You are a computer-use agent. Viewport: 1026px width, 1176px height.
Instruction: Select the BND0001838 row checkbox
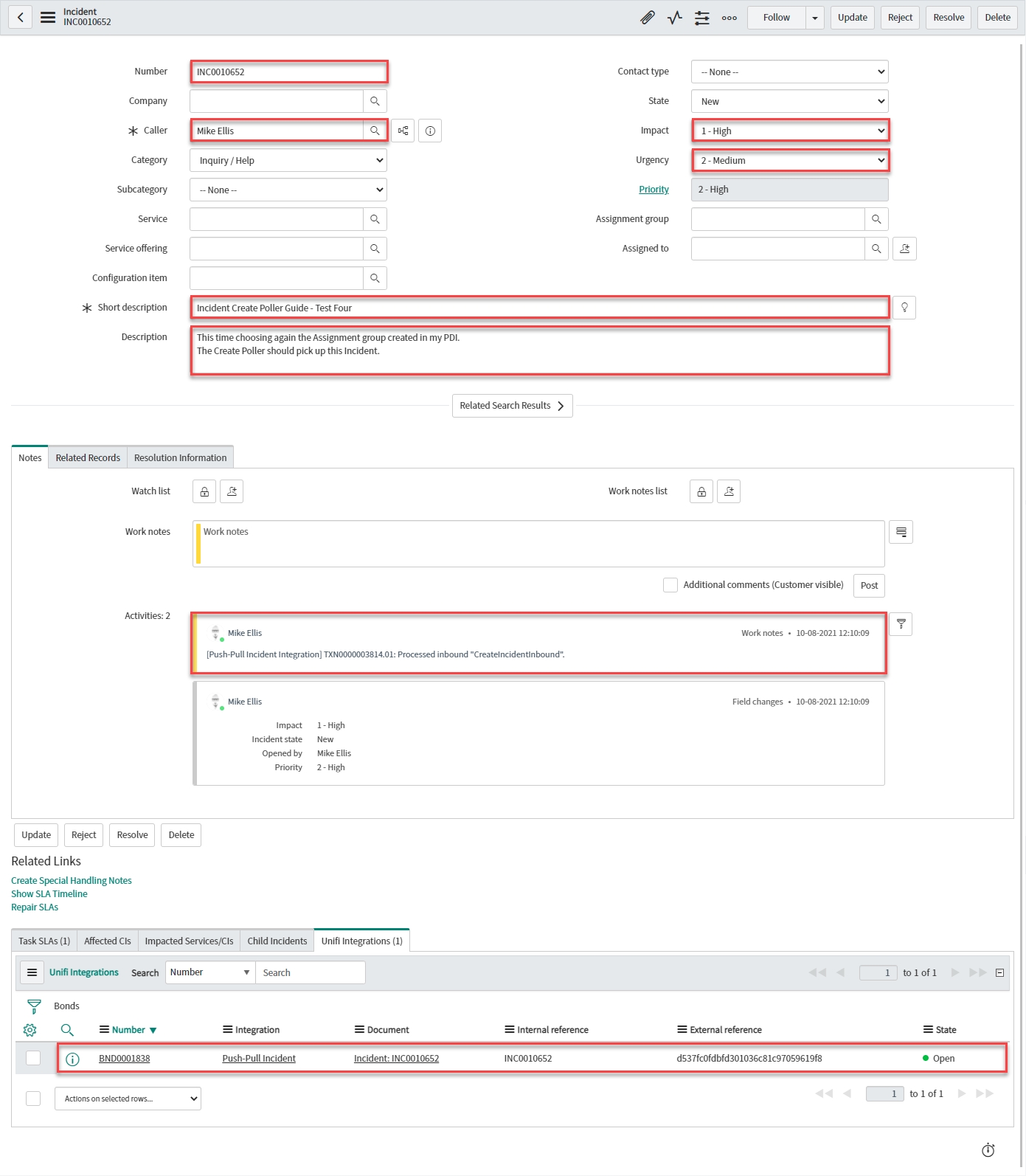(33, 1058)
